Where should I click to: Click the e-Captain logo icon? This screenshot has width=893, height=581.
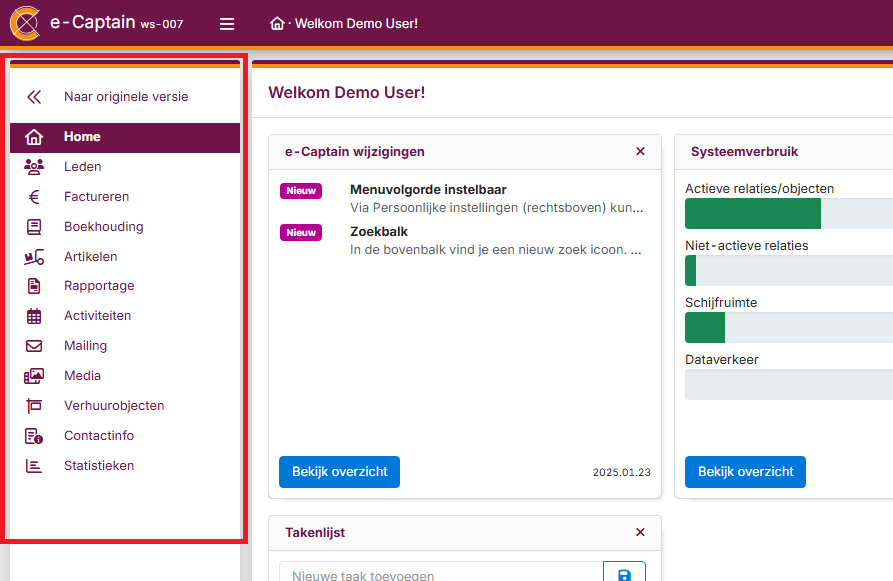click(25, 23)
